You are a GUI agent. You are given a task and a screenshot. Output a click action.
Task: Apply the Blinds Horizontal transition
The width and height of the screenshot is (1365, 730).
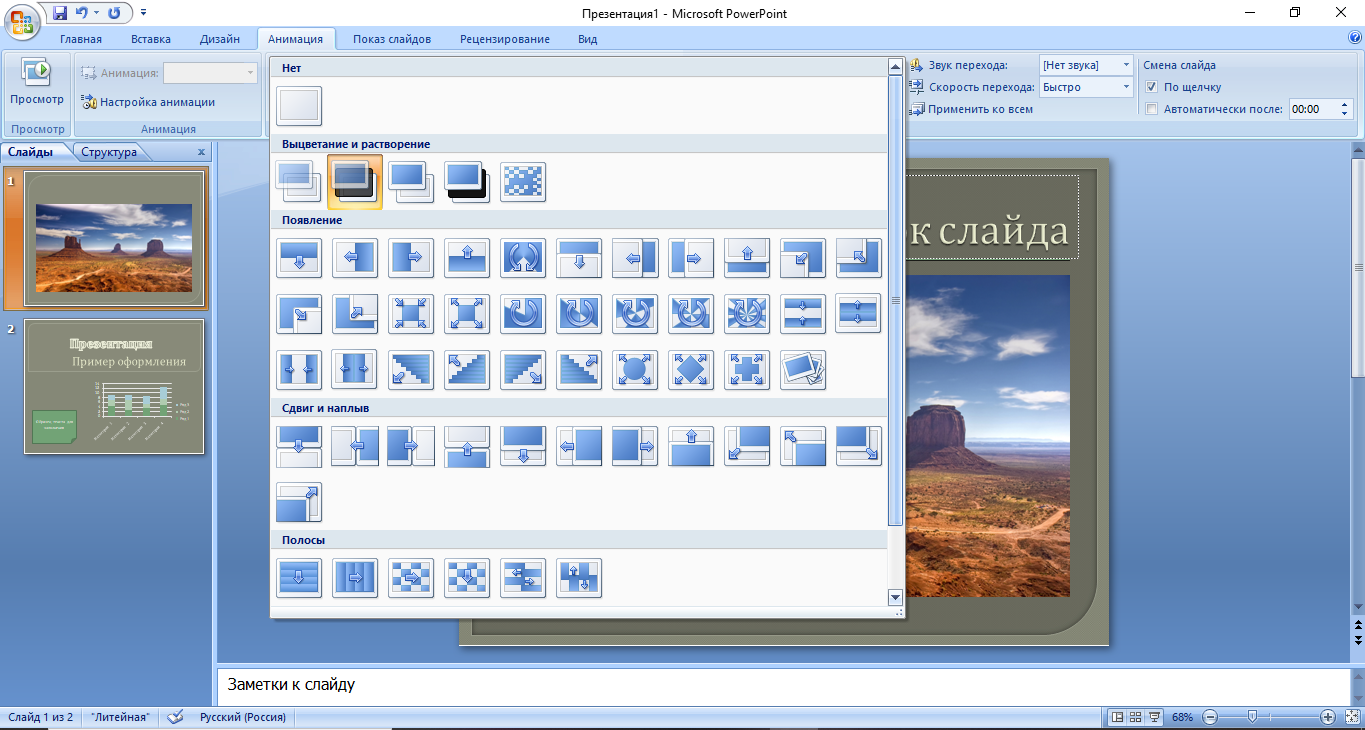coord(299,578)
